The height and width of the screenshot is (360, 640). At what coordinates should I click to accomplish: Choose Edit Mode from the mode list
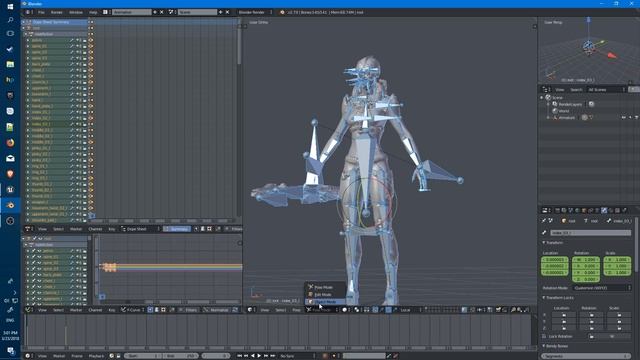click(x=325, y=294)
